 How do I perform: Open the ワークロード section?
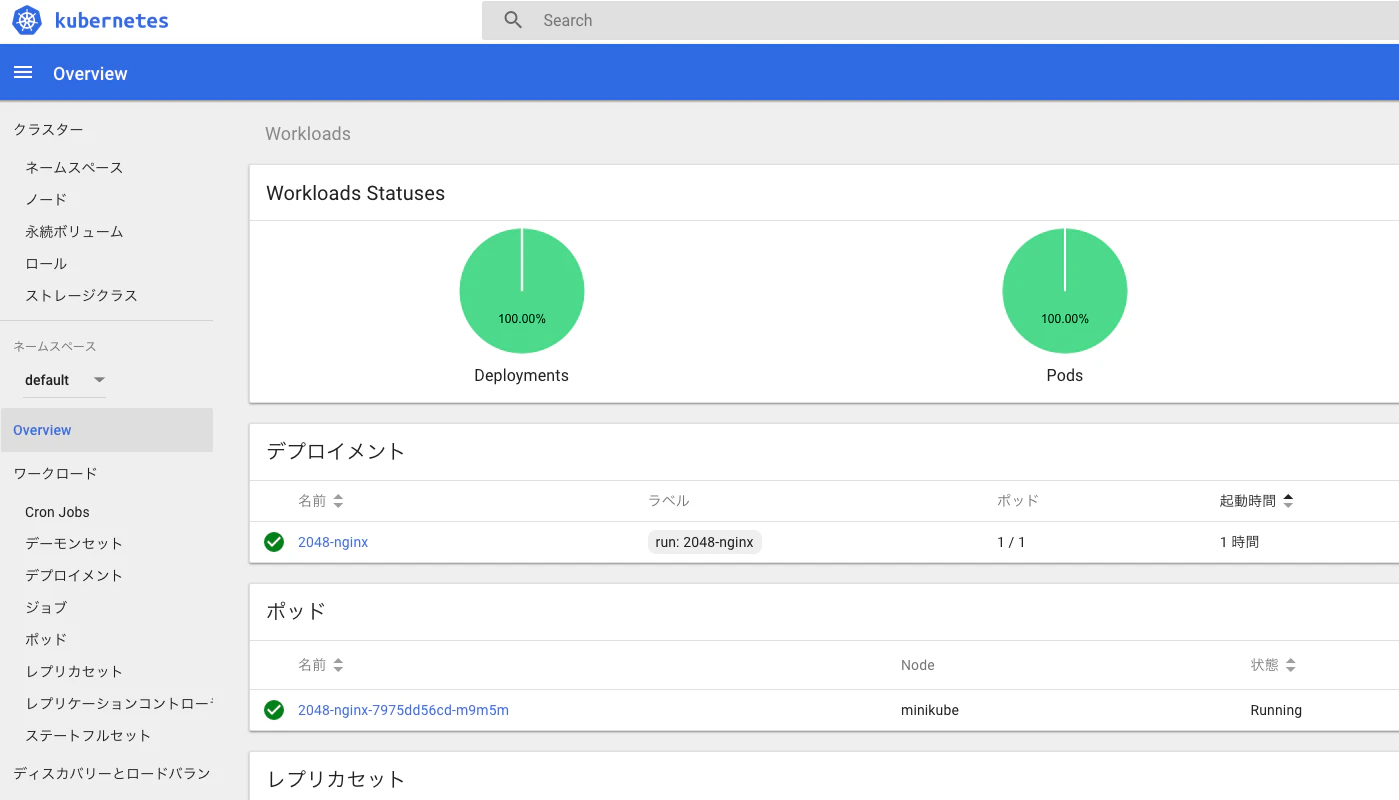tap(55, 473)
